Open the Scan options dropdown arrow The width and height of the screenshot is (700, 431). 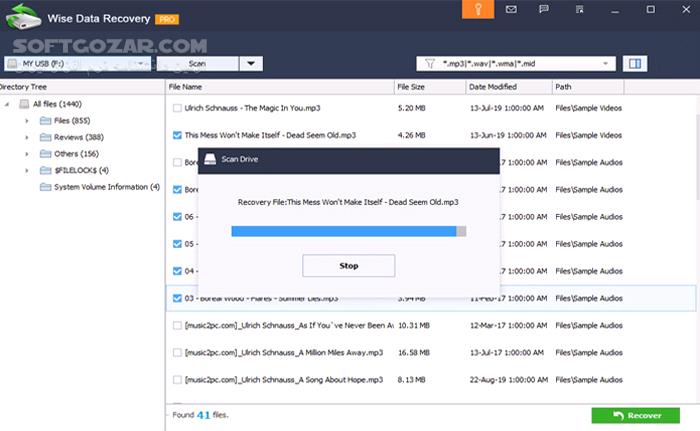pyautogui.click(x=251, y=64)
